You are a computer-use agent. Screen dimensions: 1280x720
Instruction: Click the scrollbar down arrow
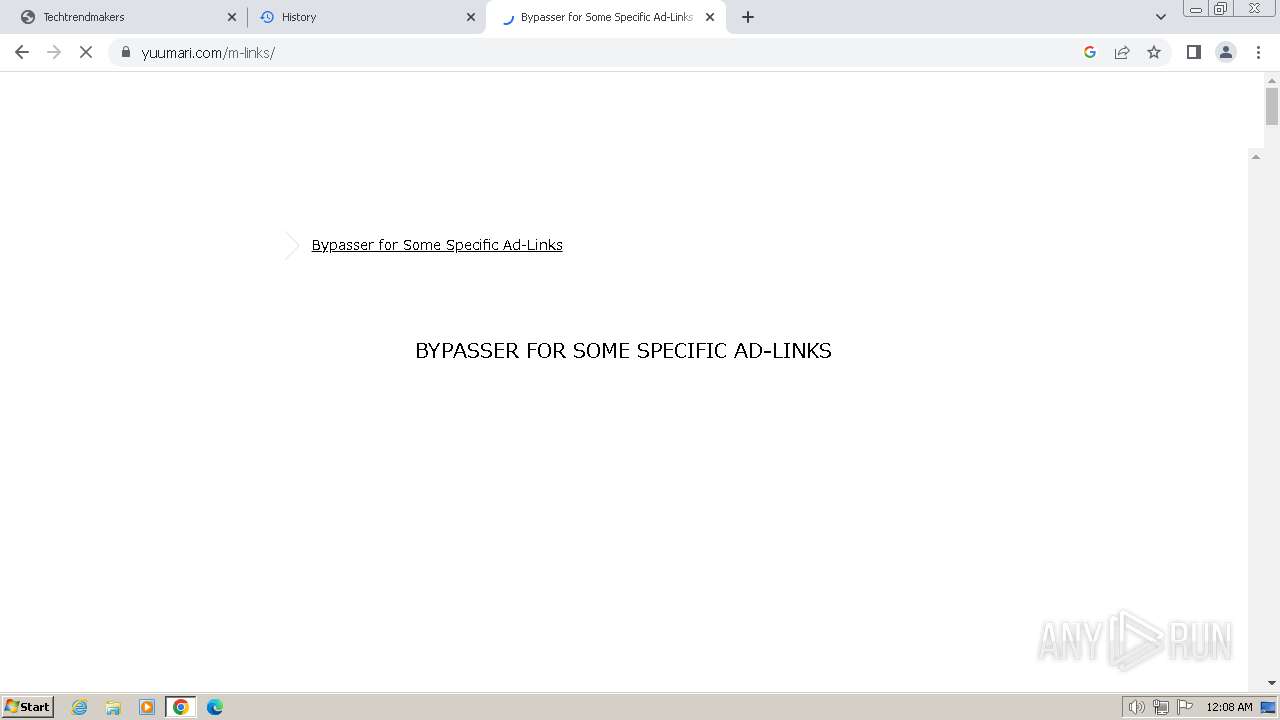(x=1272, y=683)
